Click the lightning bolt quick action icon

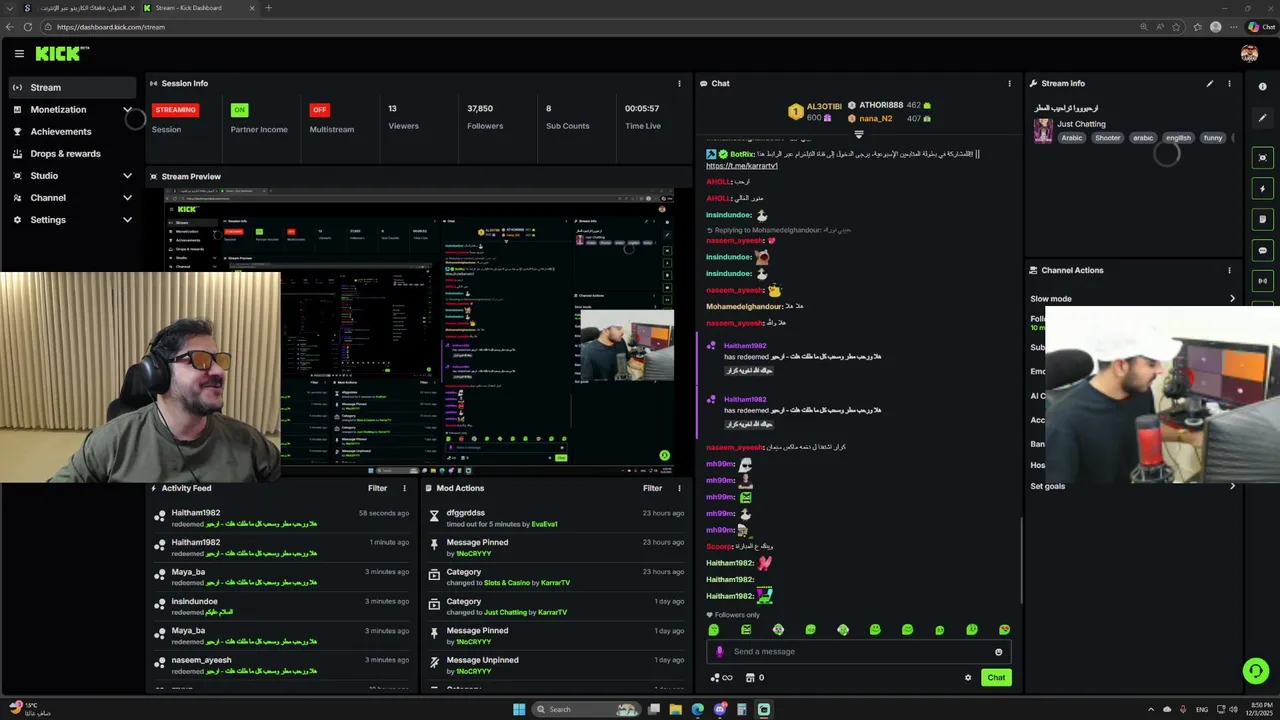point(1263,189)
